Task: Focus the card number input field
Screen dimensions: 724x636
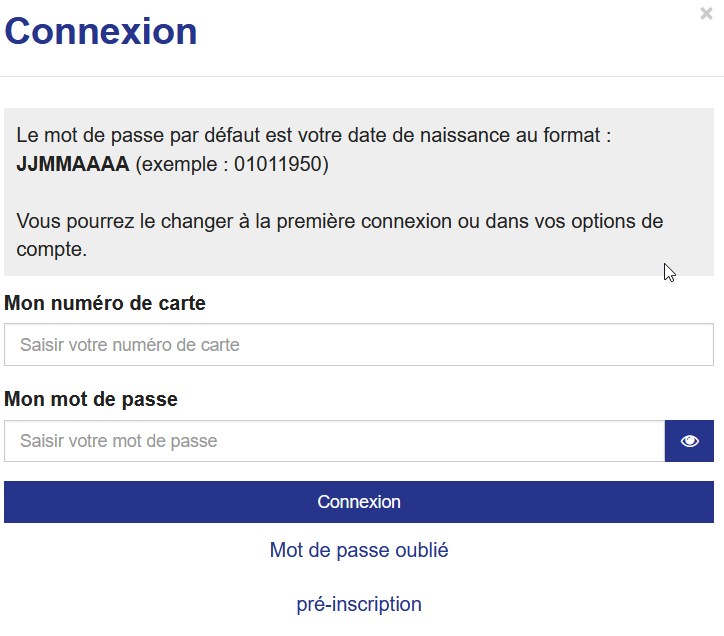Action: click(359, 345)
